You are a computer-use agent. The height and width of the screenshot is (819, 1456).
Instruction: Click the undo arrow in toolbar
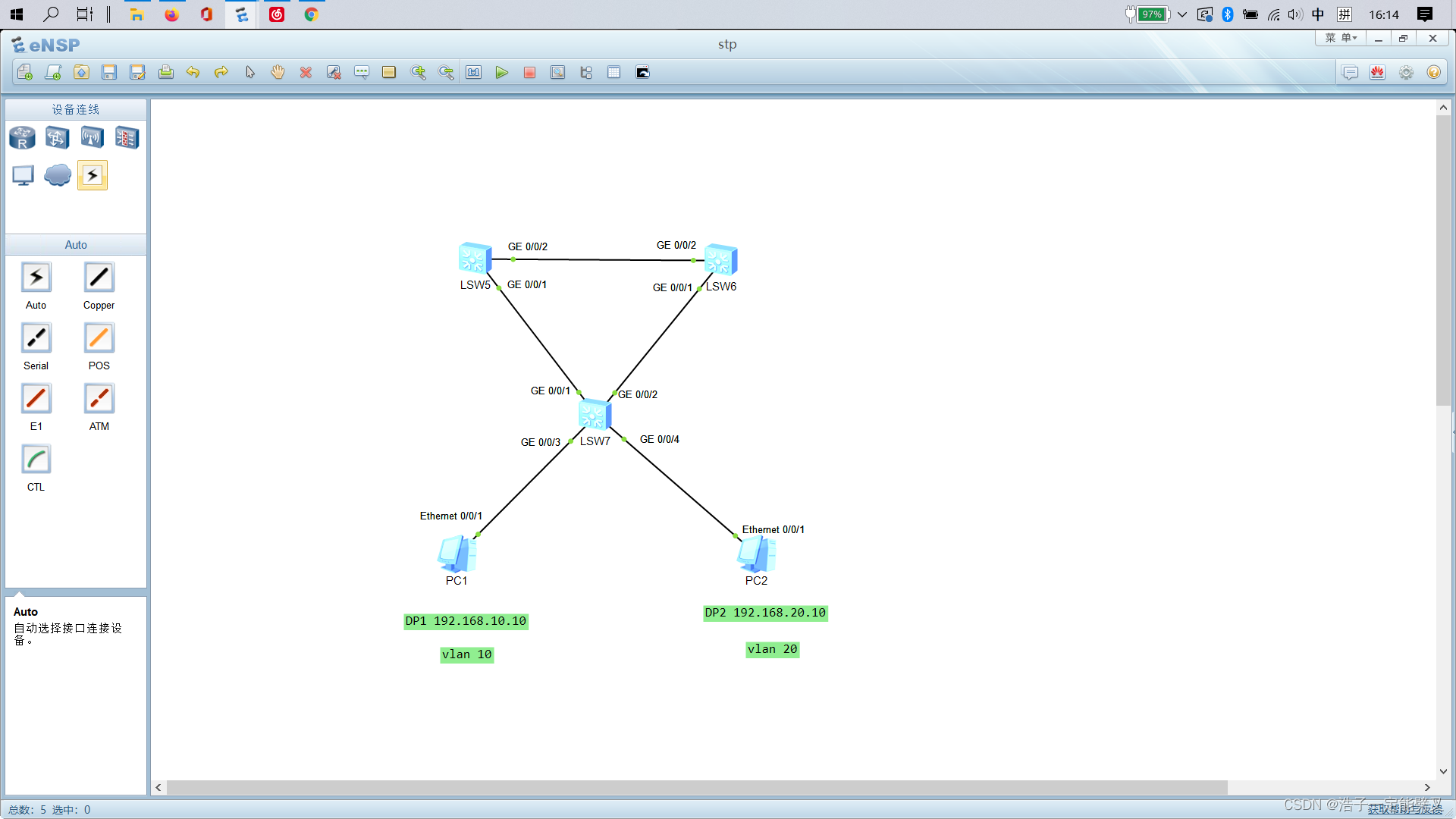[x=193, y=73]
